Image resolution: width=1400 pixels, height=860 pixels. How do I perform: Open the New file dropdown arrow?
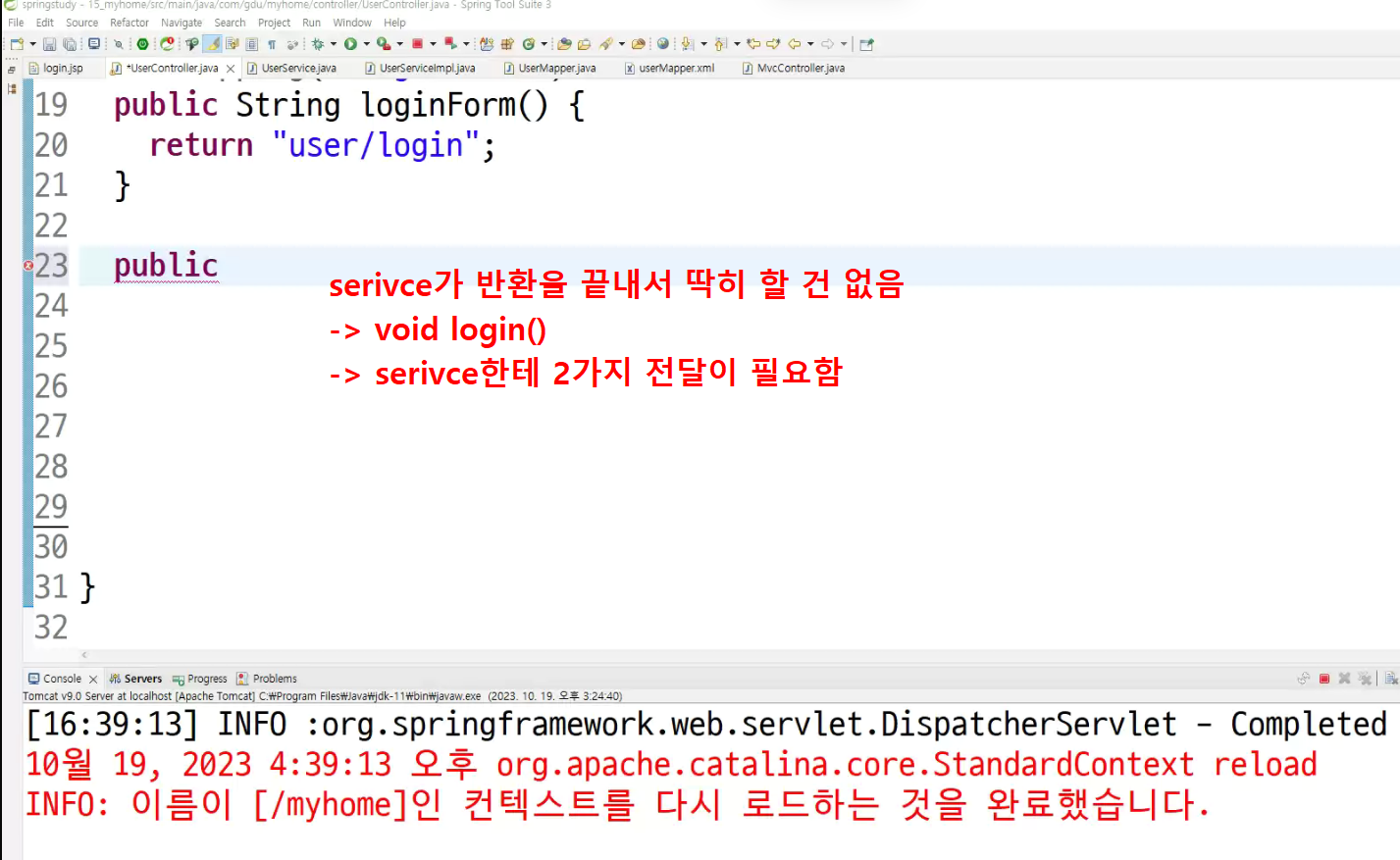click(32, 44)
